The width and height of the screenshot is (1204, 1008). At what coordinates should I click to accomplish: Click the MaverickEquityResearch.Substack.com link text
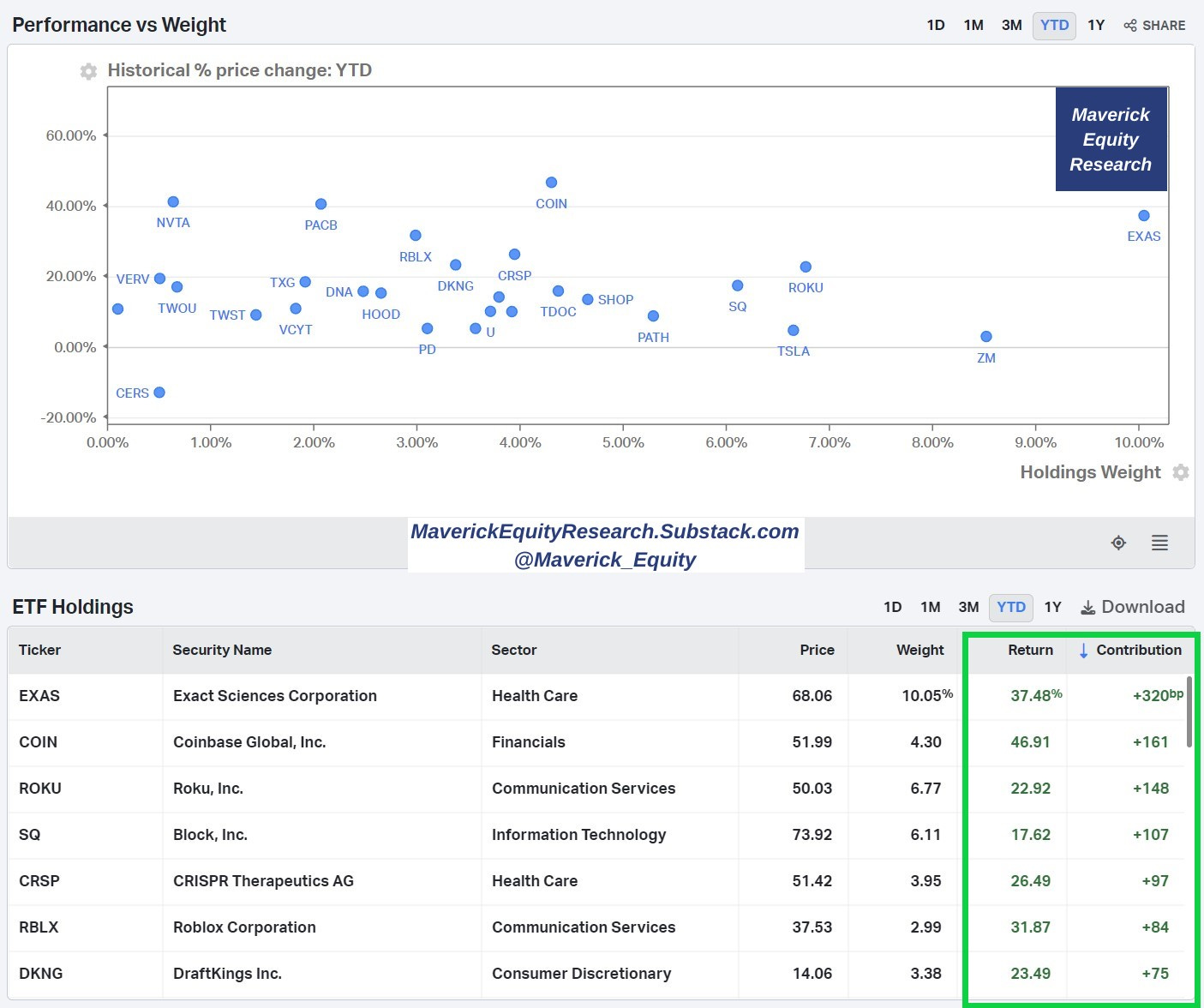click(605, 531)
